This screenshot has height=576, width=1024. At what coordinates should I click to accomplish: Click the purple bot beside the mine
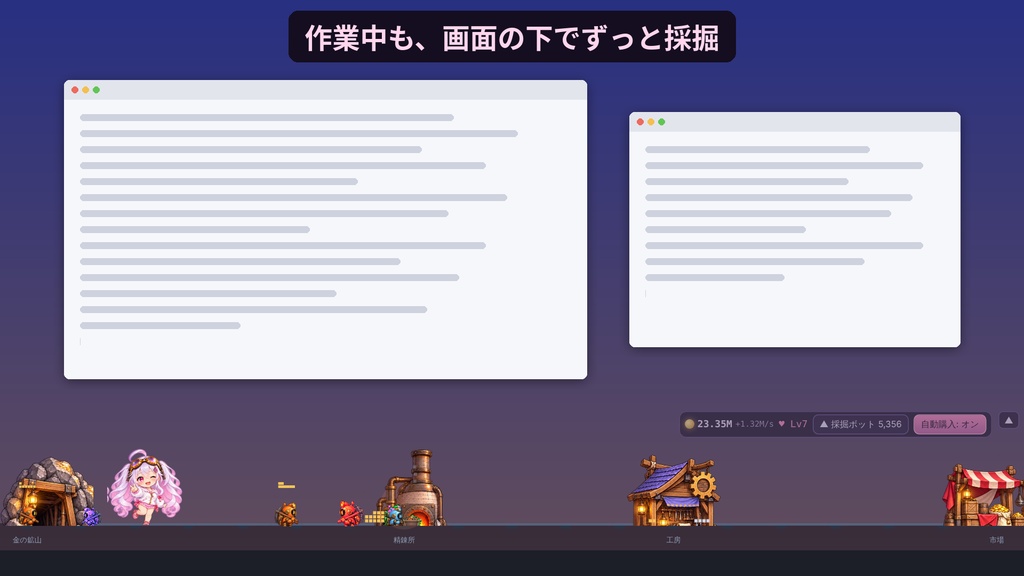click(x=91, y=517)
